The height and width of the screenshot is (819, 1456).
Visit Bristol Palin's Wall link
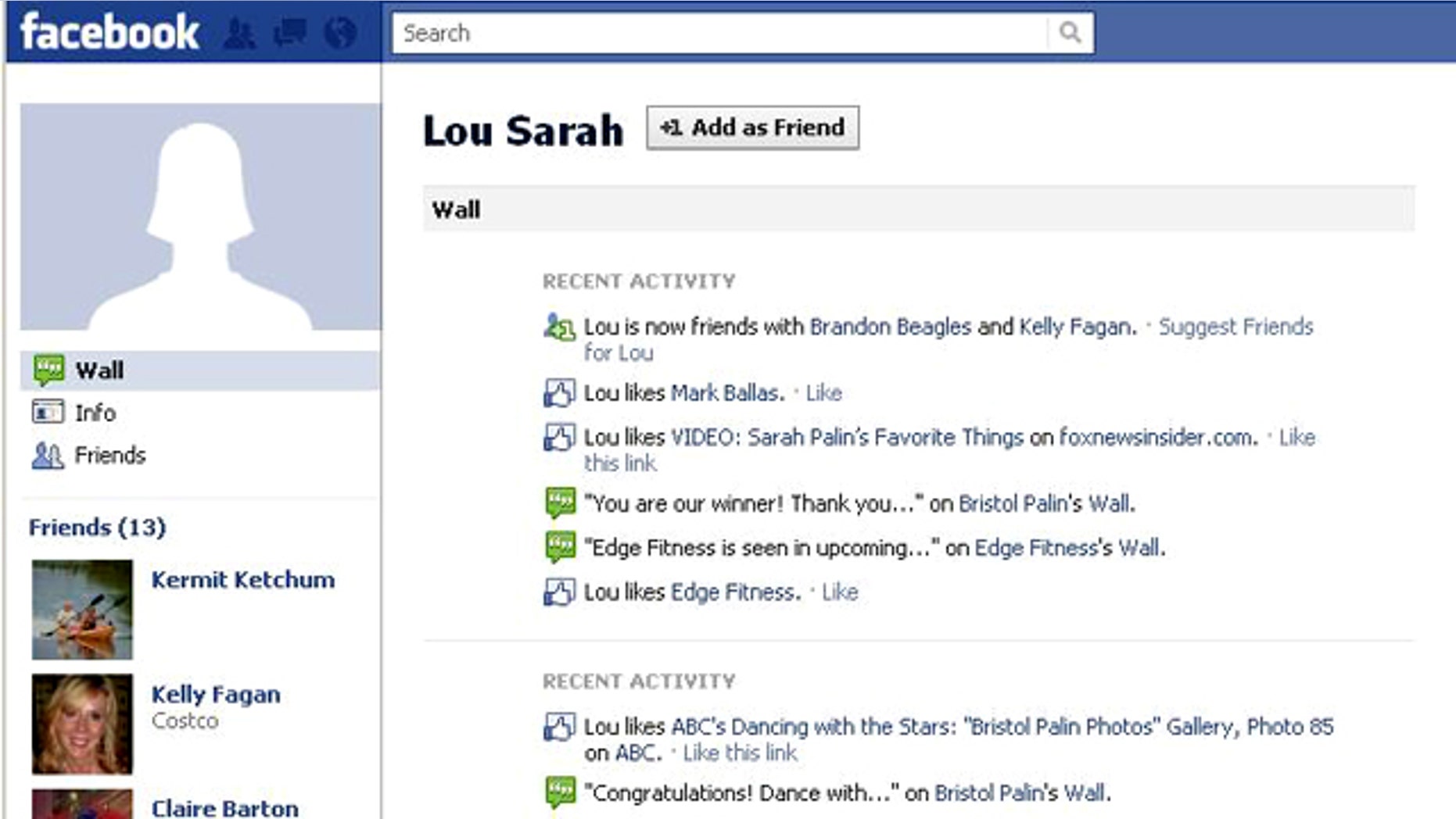point(1045,504)
